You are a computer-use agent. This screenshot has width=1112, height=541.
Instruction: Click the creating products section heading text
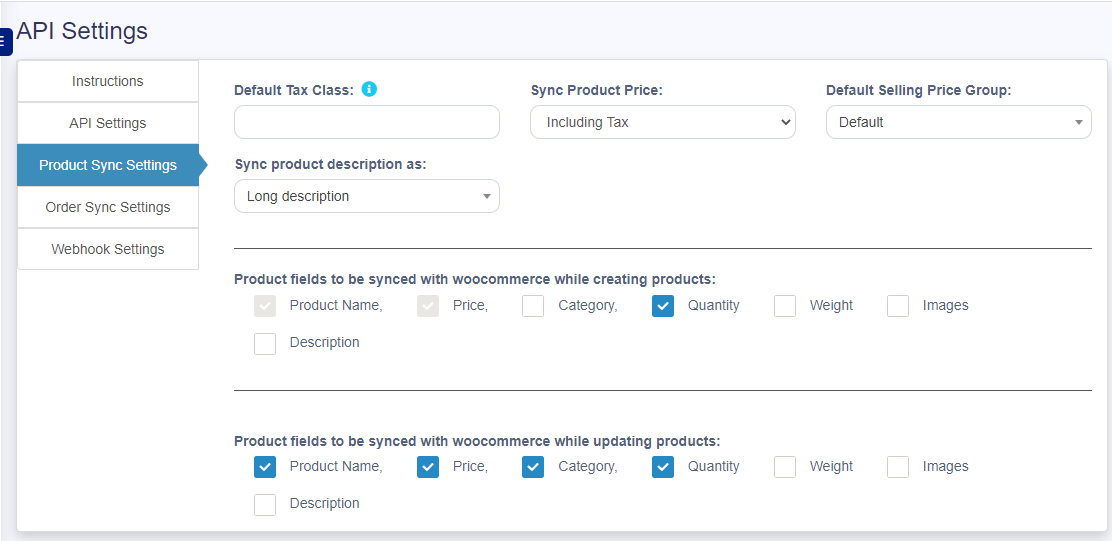point(475,279)
